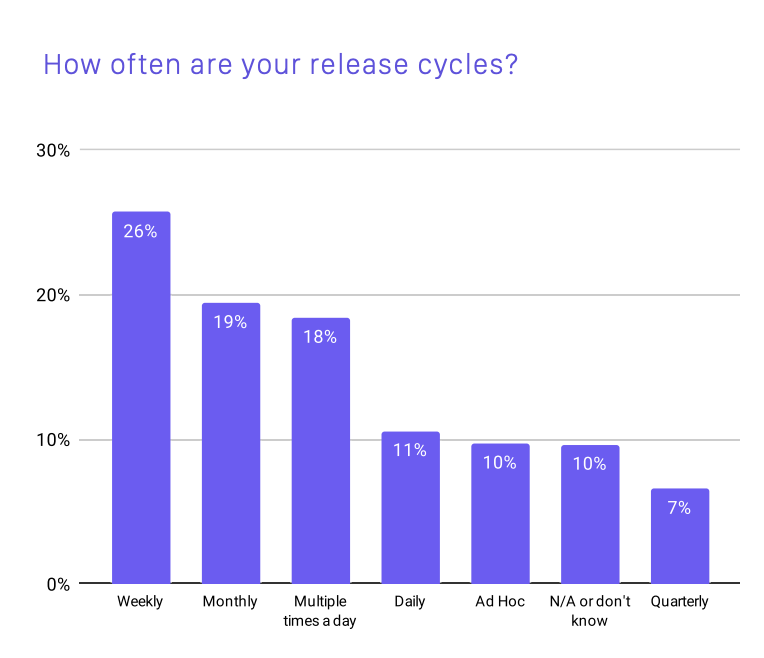Select the 7% data label
The image size is (764, 658).
coord(680,507)
